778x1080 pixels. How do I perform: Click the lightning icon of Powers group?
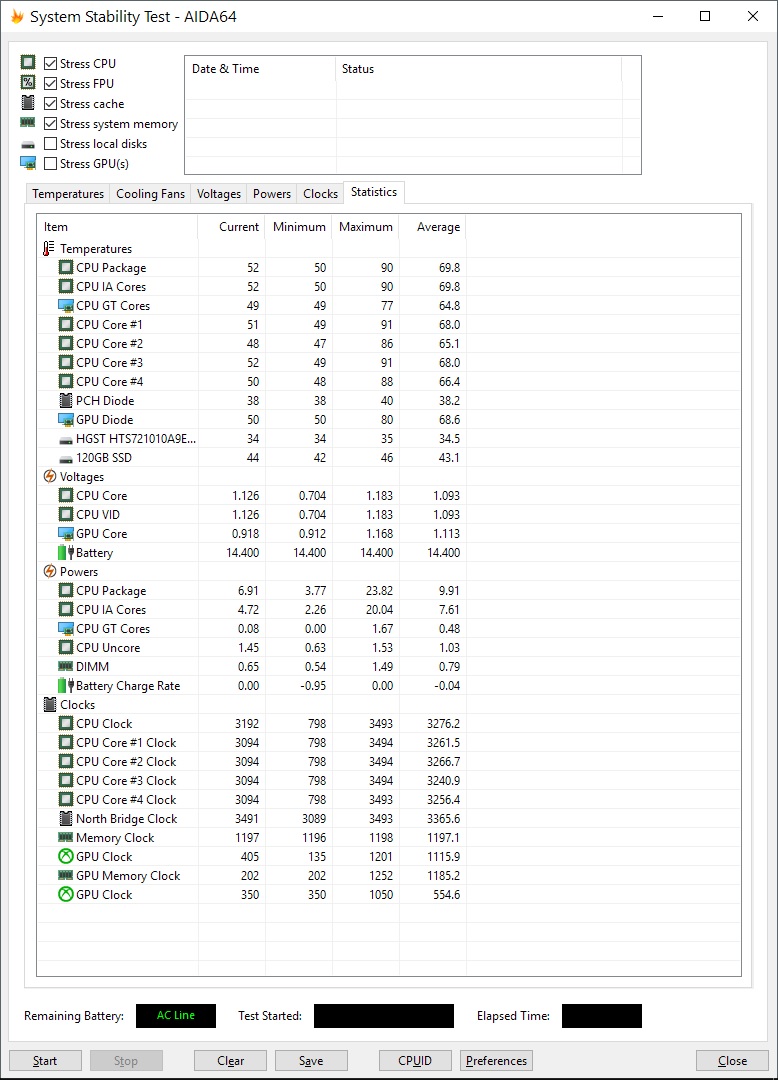point(50,571)
